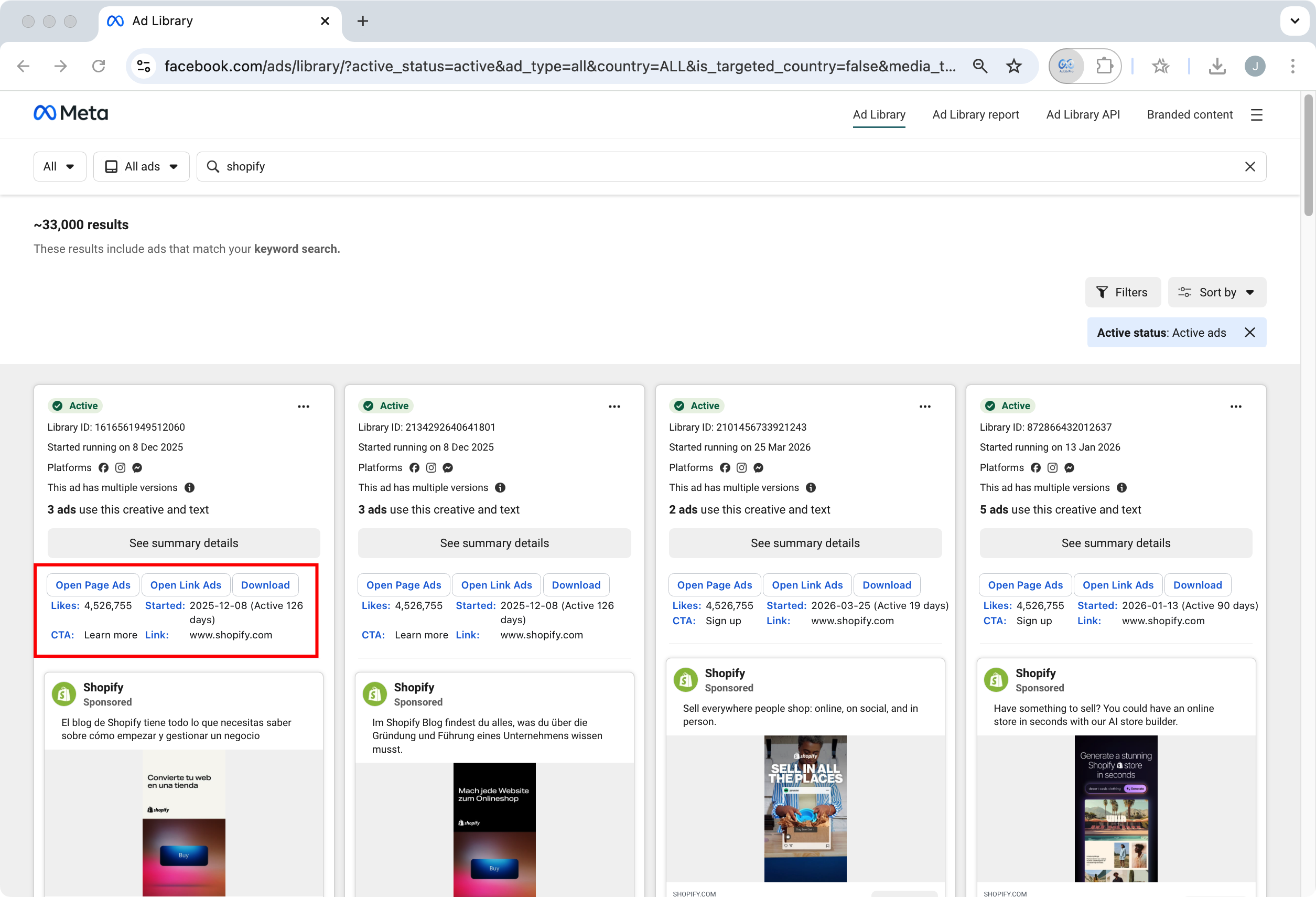Show multiple versions info for ad 2134292640641801
Screen dimensions: 1316x897
pyautogui.click(x=501, y=488)
